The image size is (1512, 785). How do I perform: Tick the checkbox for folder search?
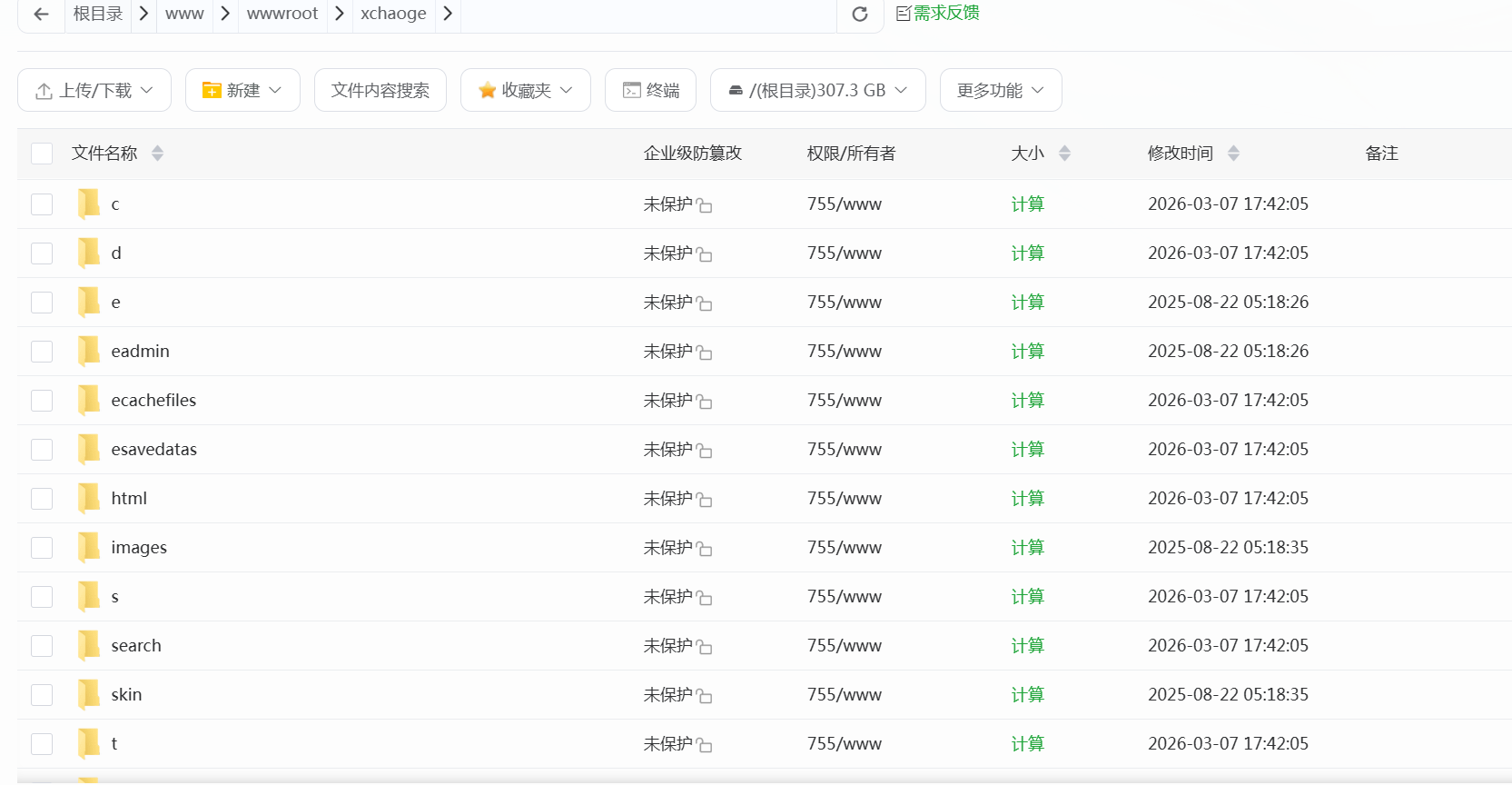click(x=42, y=646)
